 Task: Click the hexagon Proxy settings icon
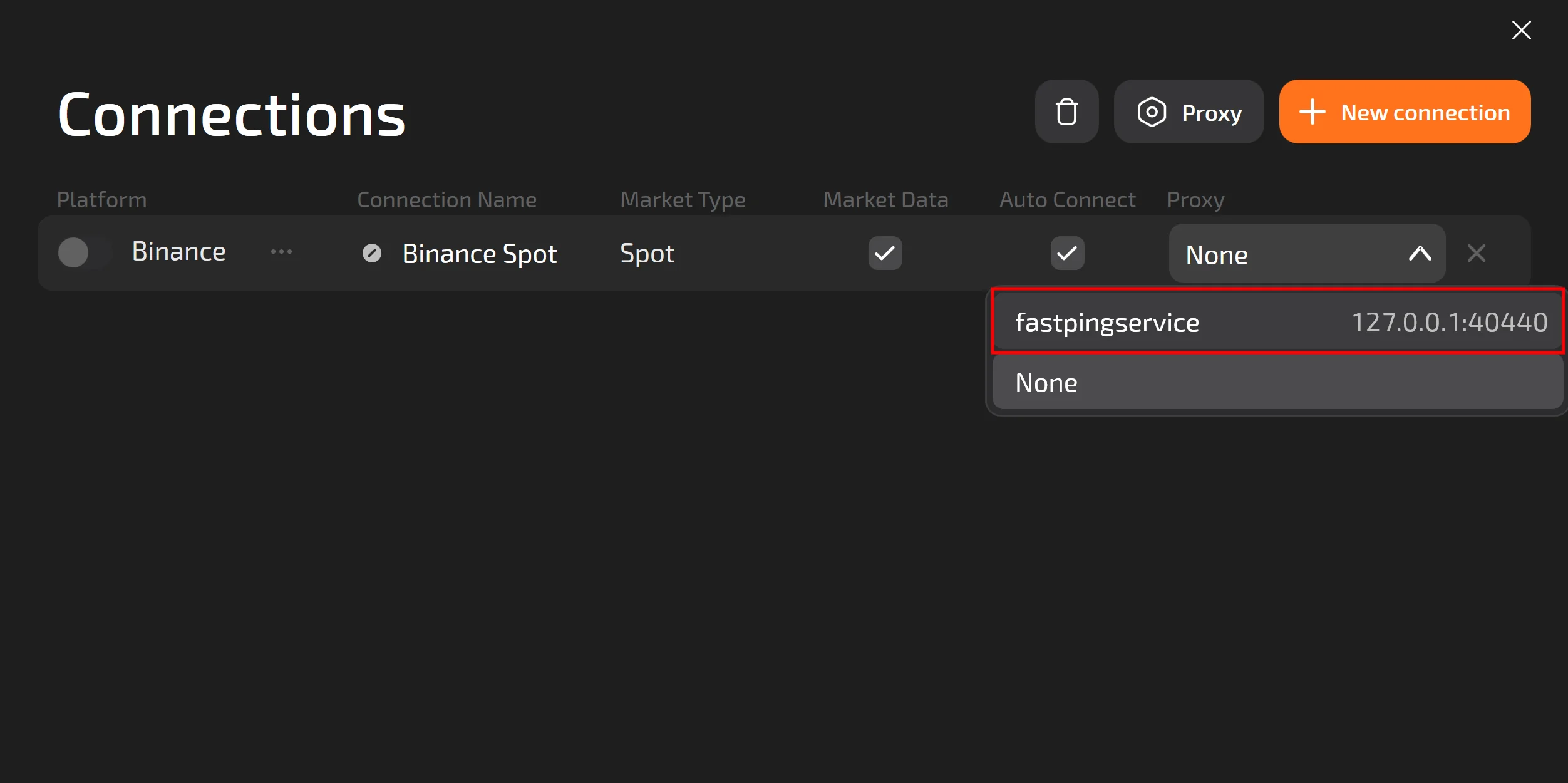(1152, 112)
